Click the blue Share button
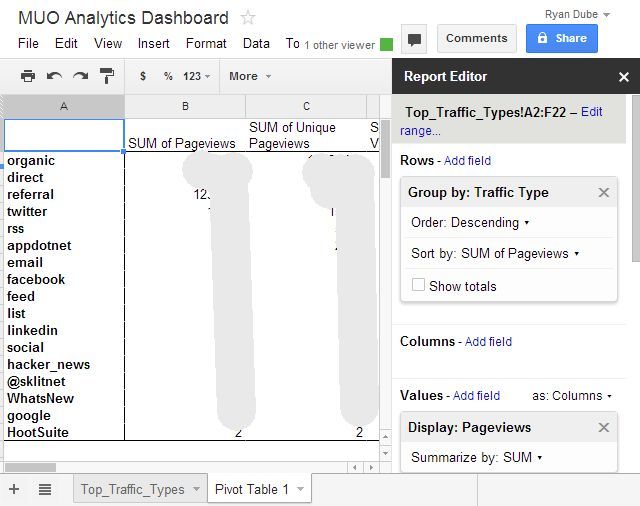The width and height of the screenshot is (640, 506). pyautogui.click(x=562, y=38)
